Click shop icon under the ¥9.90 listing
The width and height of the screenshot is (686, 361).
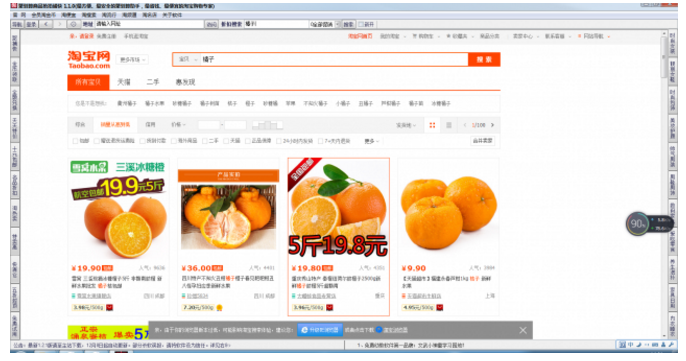coord(404,296)
